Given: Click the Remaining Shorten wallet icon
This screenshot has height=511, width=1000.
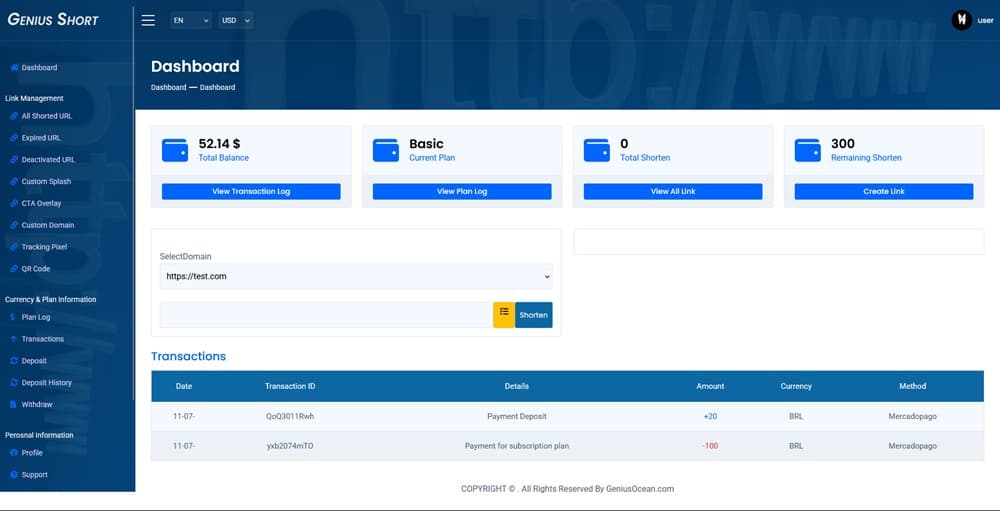Looking at the screenshot, I should pos(808,150).
